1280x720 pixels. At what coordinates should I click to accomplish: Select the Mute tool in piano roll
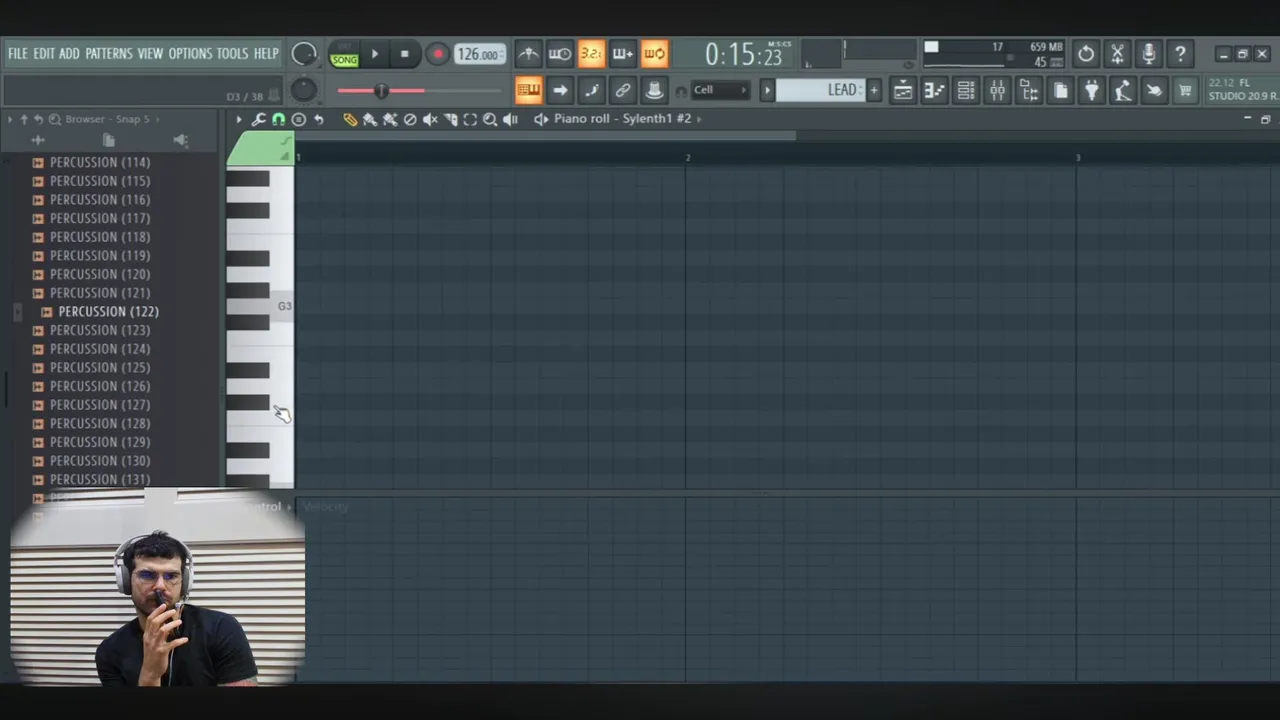[430, 119]
